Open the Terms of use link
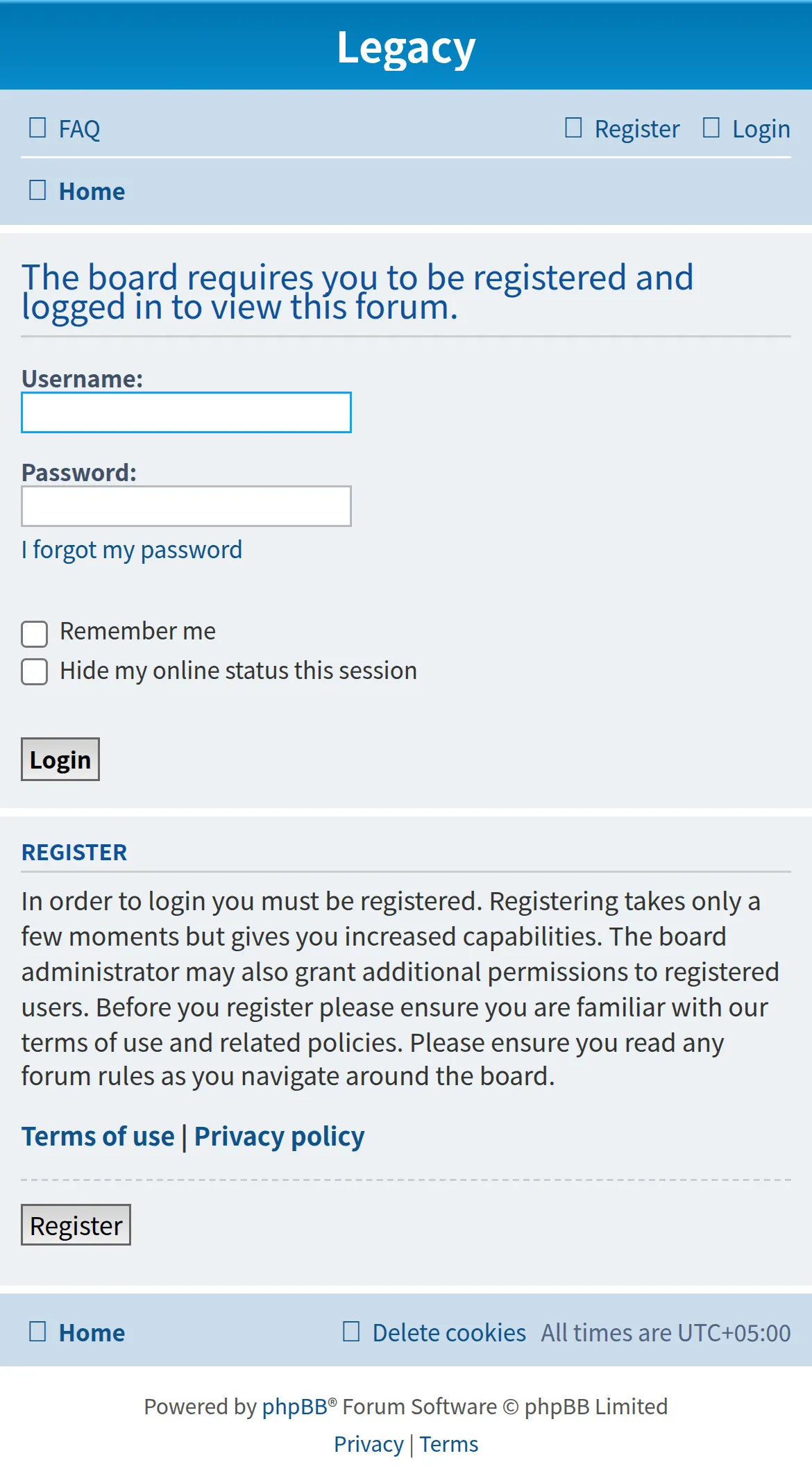Screen dimensions: 812x1483 98,1137
